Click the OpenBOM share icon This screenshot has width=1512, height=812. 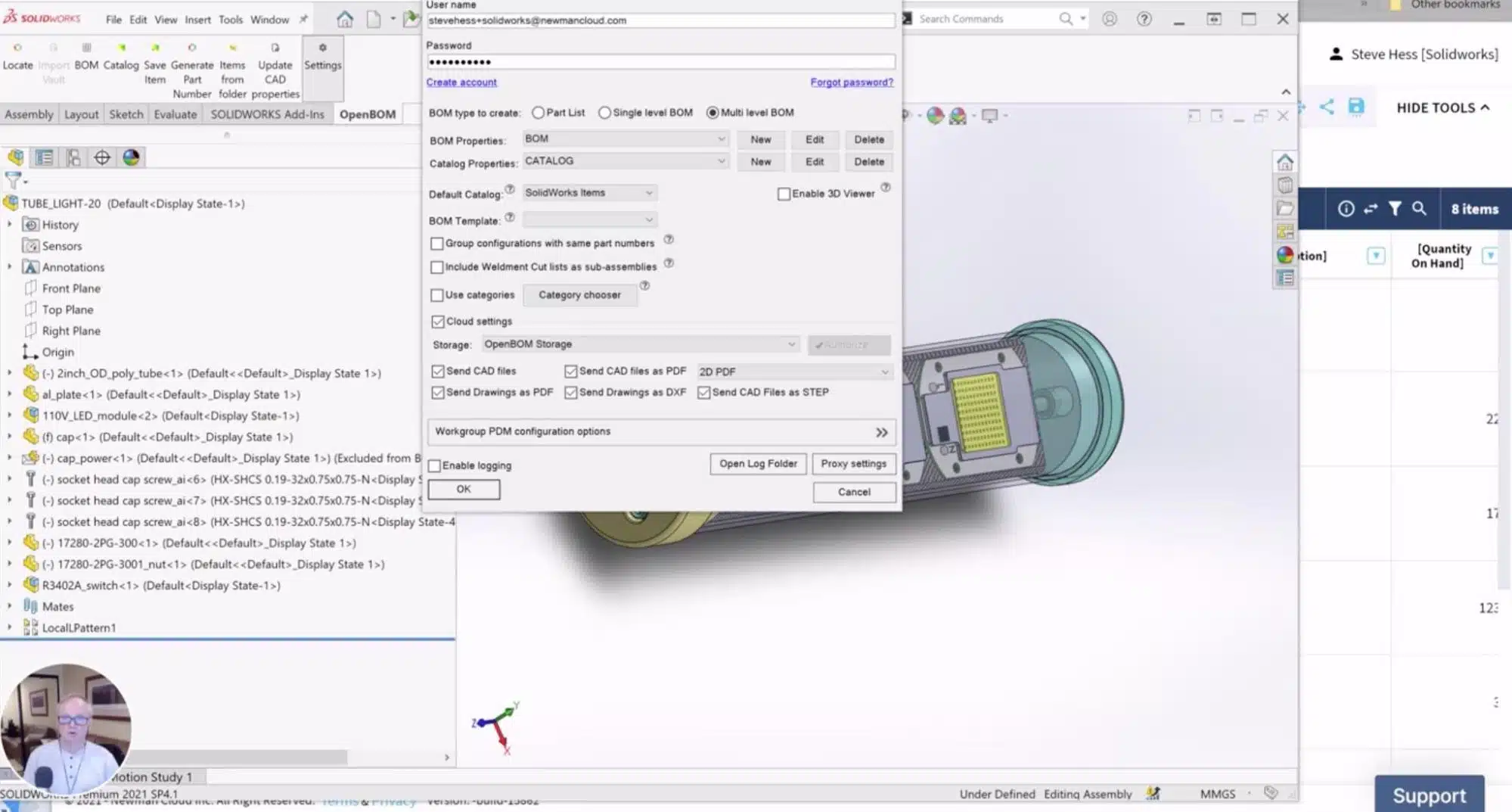tap(1327, 107)
